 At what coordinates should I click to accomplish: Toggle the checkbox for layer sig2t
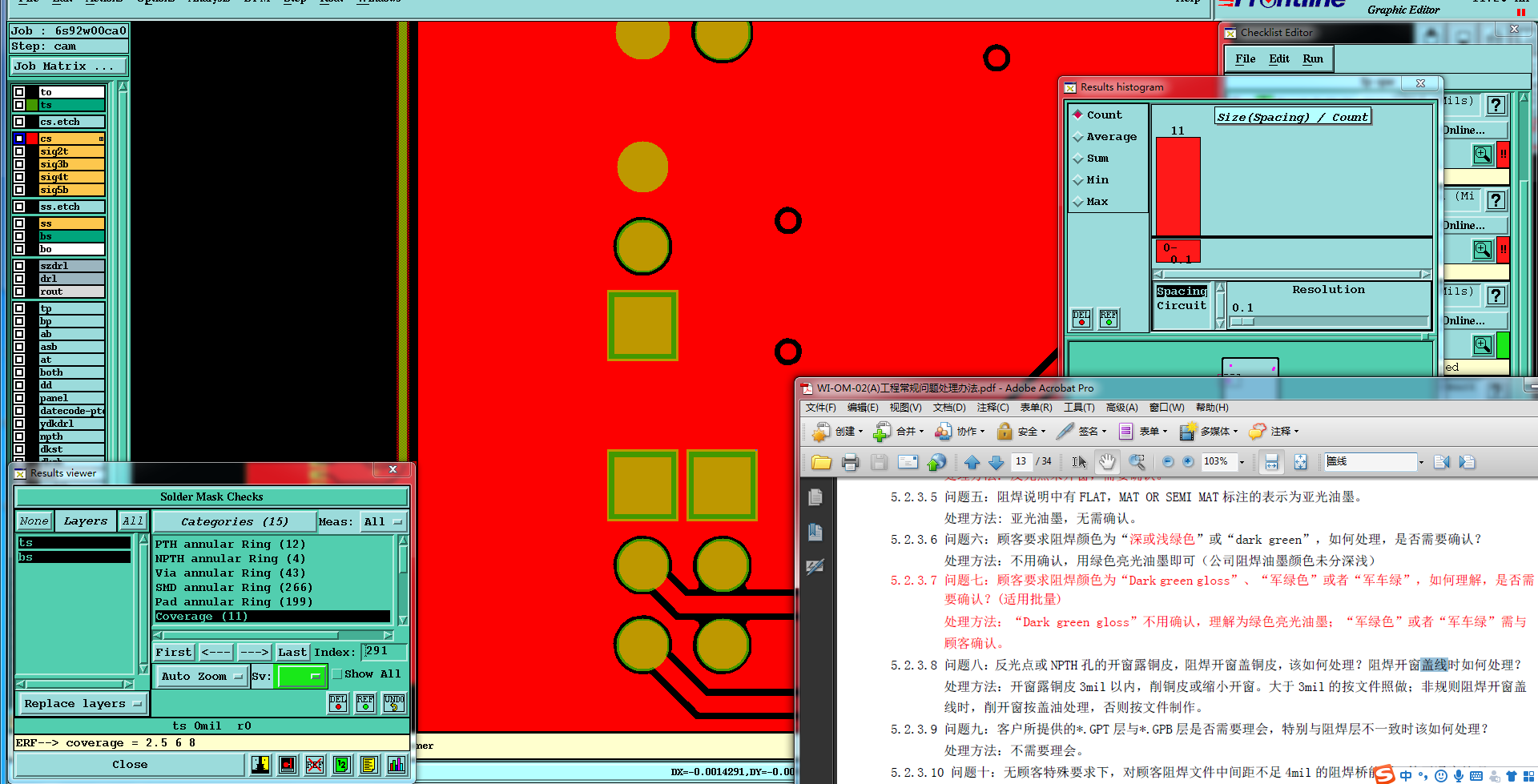coord(19,151)
